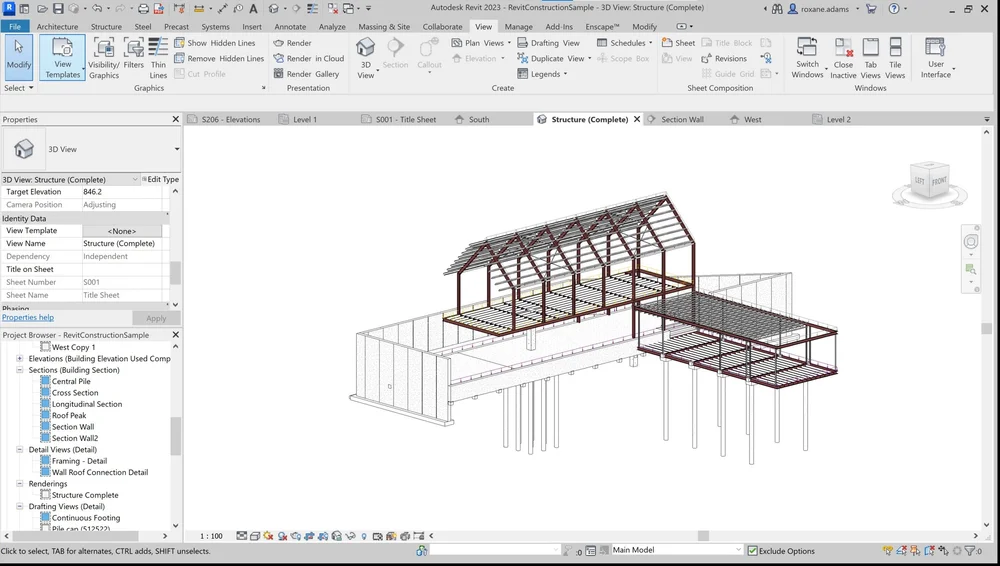Switch to the Annotate ribbon tab
This screenshot has width=1000, height=566.
click(290, 27)
